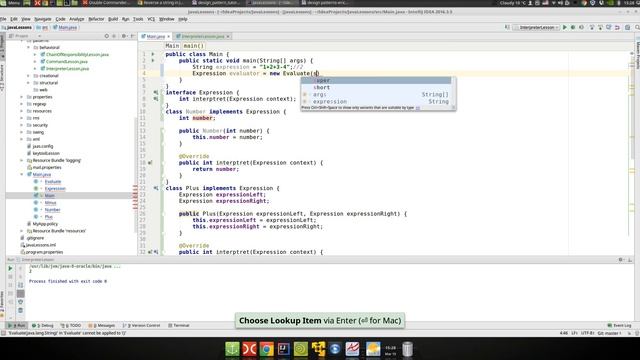Open the Edit menu
Image resolution: width=640 pixels, height=360 pixels.
tap(14, 19)
